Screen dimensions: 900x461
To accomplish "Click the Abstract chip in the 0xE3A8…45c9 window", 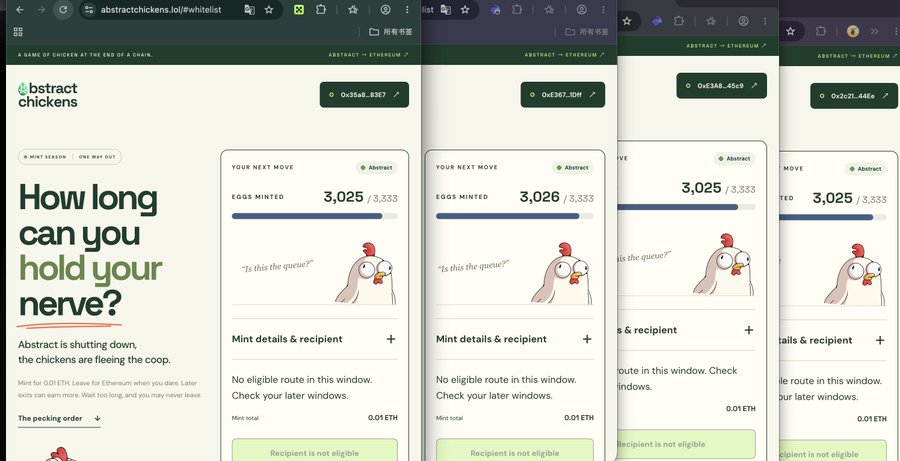I will click(735, 158).
